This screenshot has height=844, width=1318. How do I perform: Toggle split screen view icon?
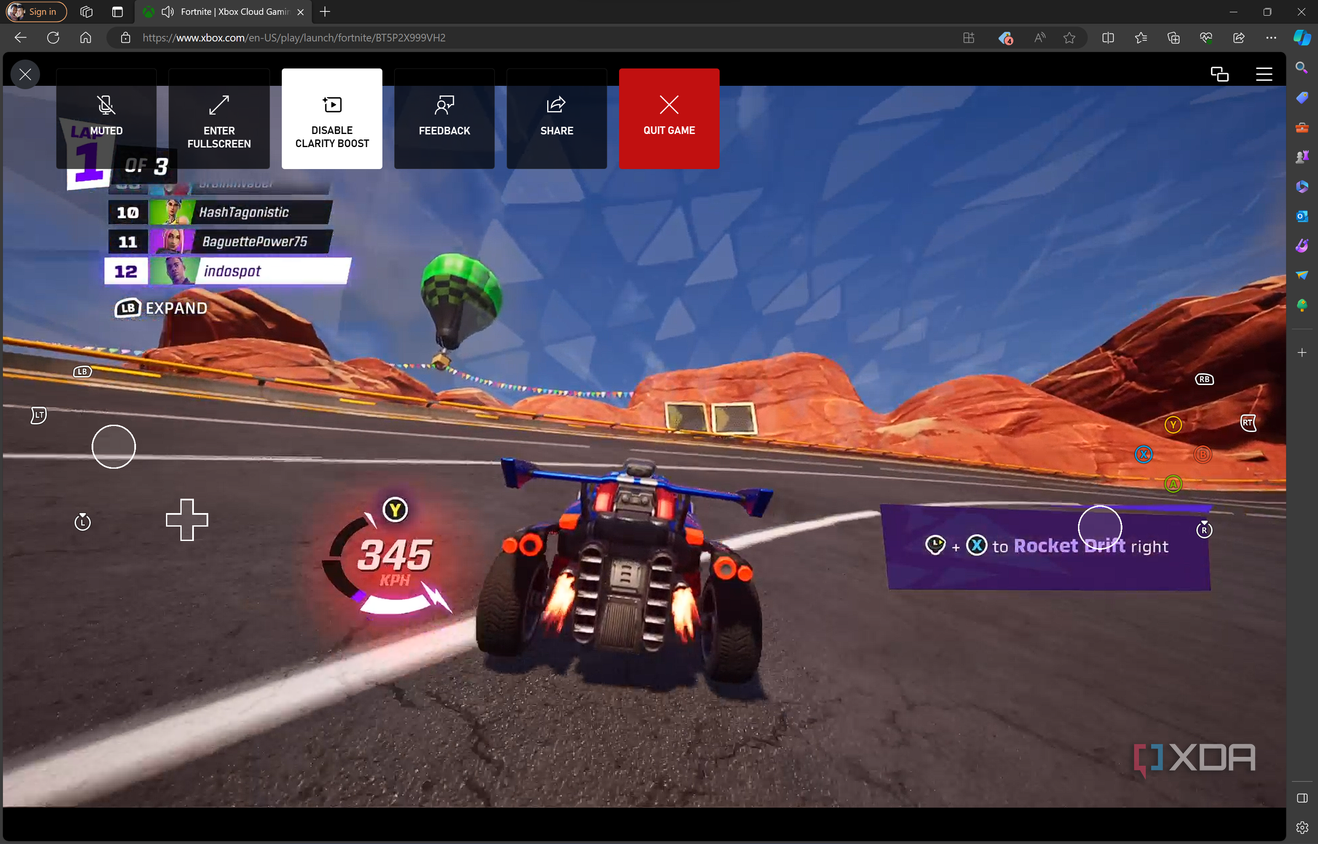point(1108,37)
